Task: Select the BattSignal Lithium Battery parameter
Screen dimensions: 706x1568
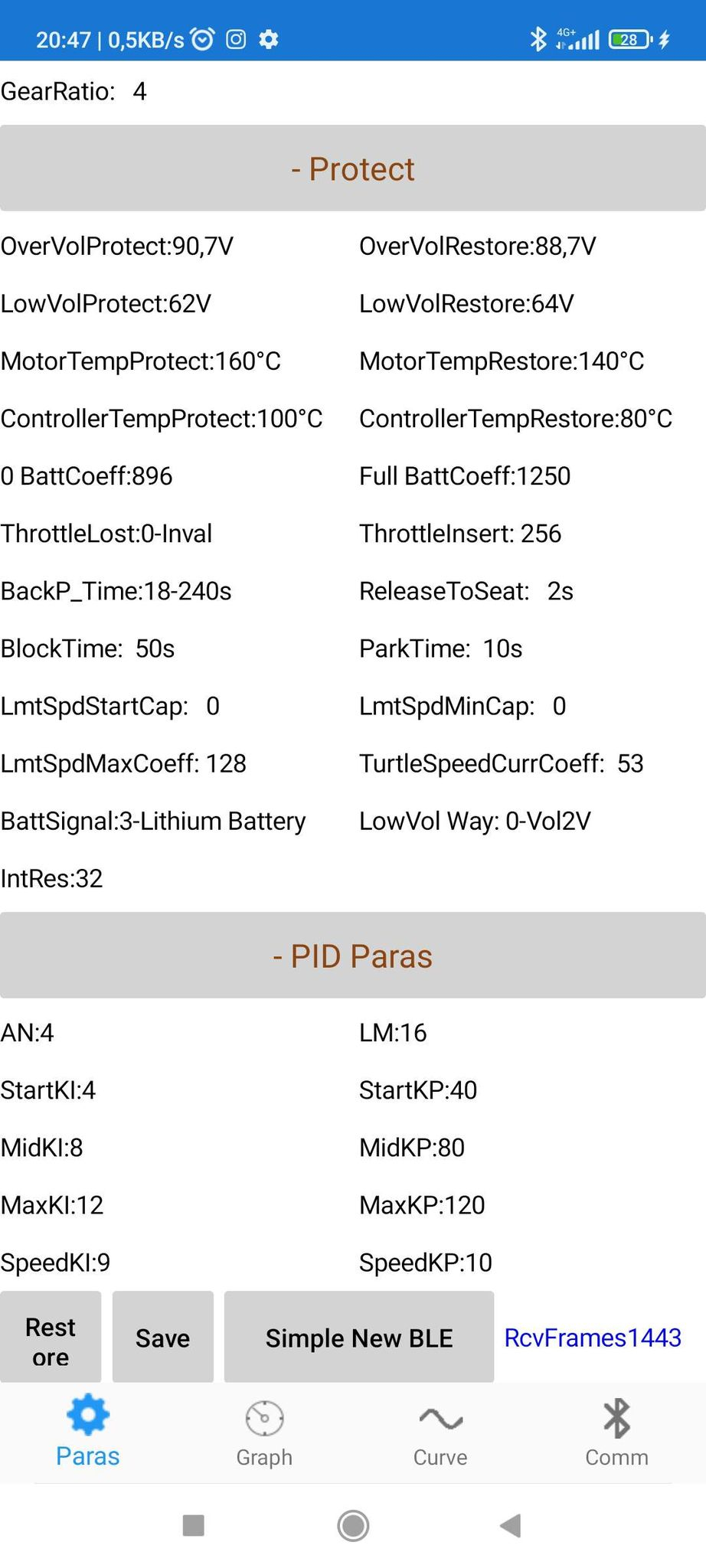Action: coord(153,821)
